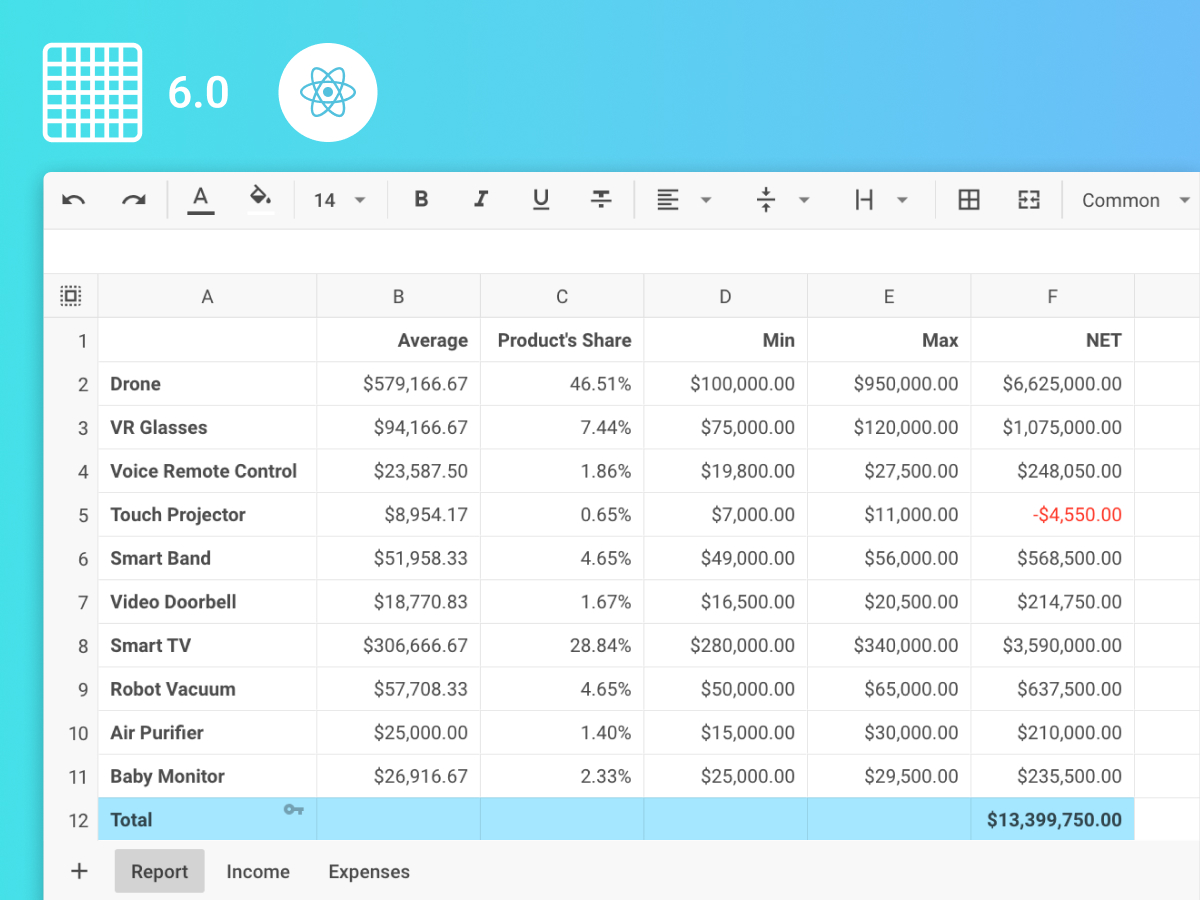Click the Max header cell
1200x900 pixels.
pyautogui.click(x=889, y=340)
